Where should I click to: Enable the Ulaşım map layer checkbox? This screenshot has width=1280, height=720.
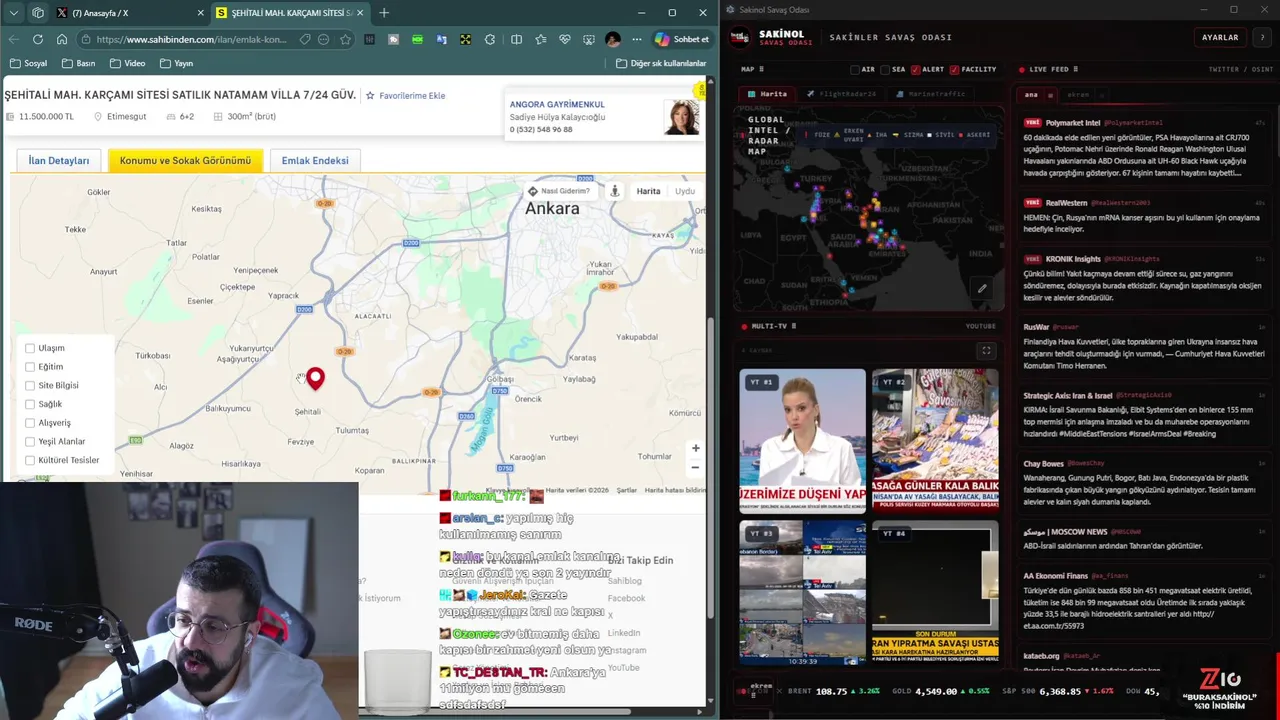point(30,348)
